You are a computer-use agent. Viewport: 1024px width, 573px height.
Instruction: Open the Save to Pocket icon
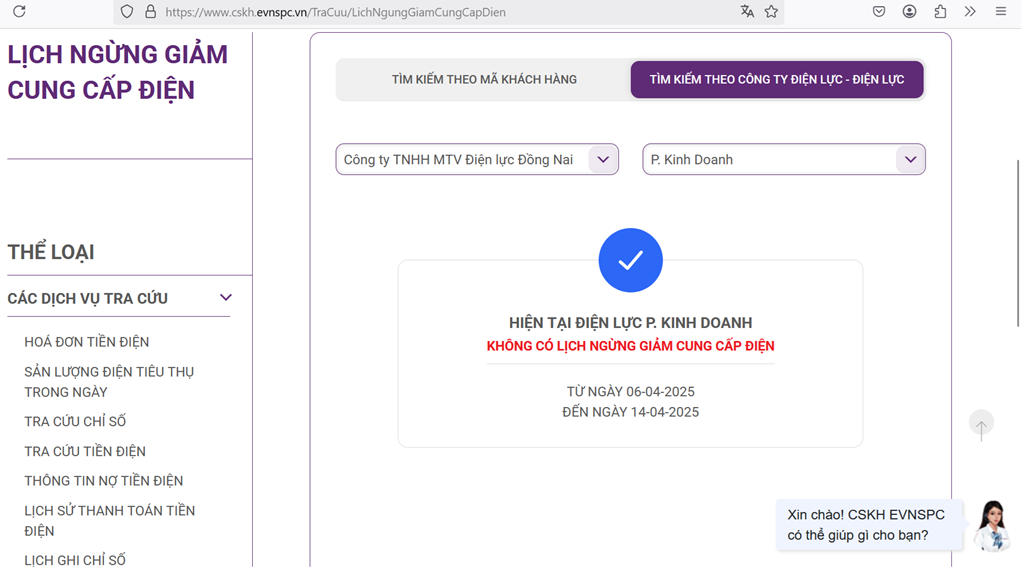[879, 12]
